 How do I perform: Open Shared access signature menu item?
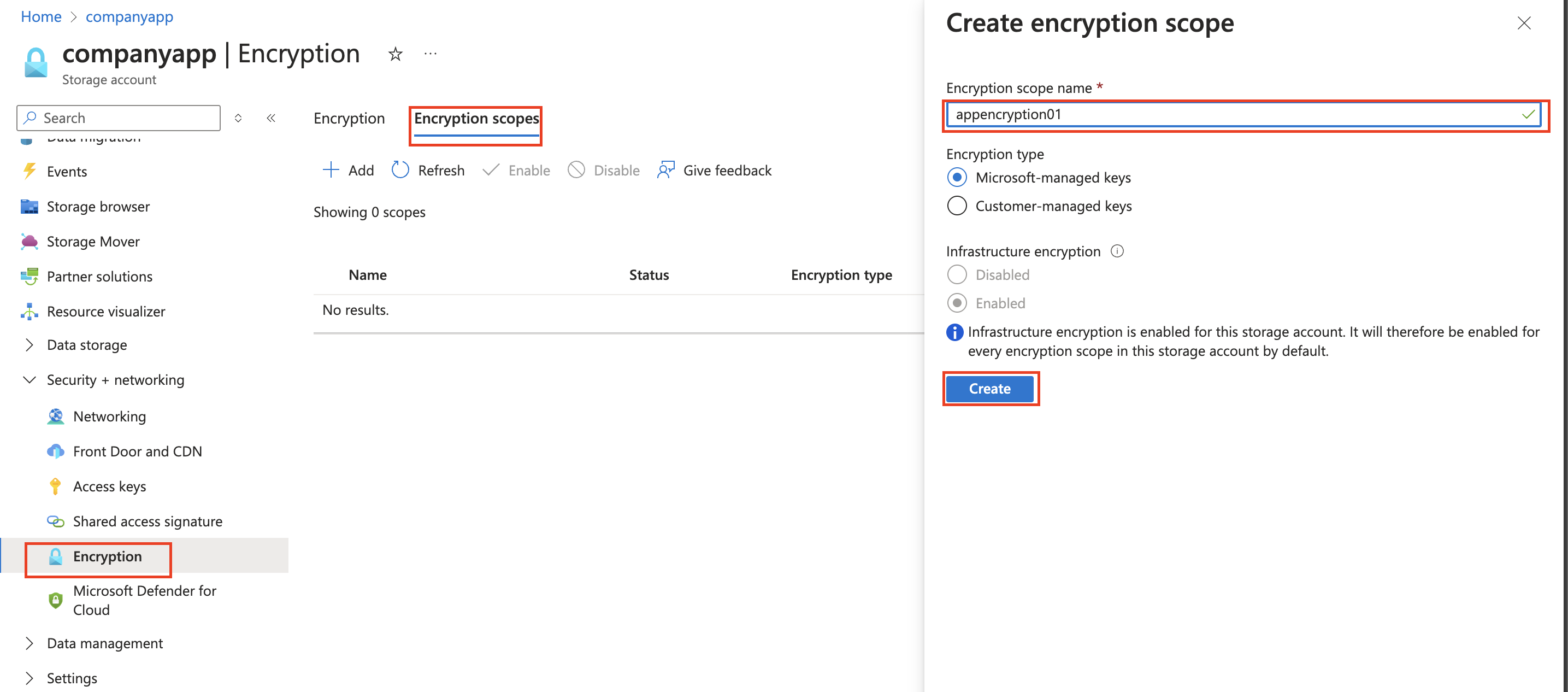(148, 521)
